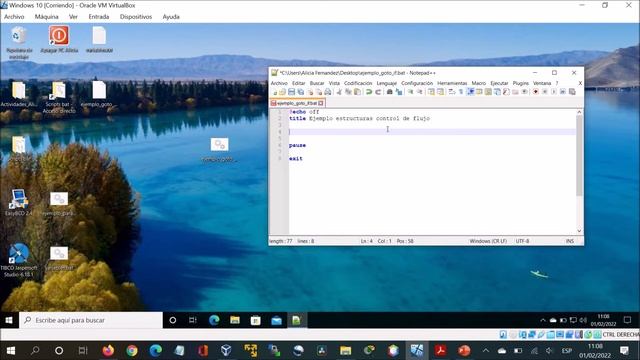The image size is (640, 360).
Task: Click the 'exit' line in the editor
Action: click(296, 159)
